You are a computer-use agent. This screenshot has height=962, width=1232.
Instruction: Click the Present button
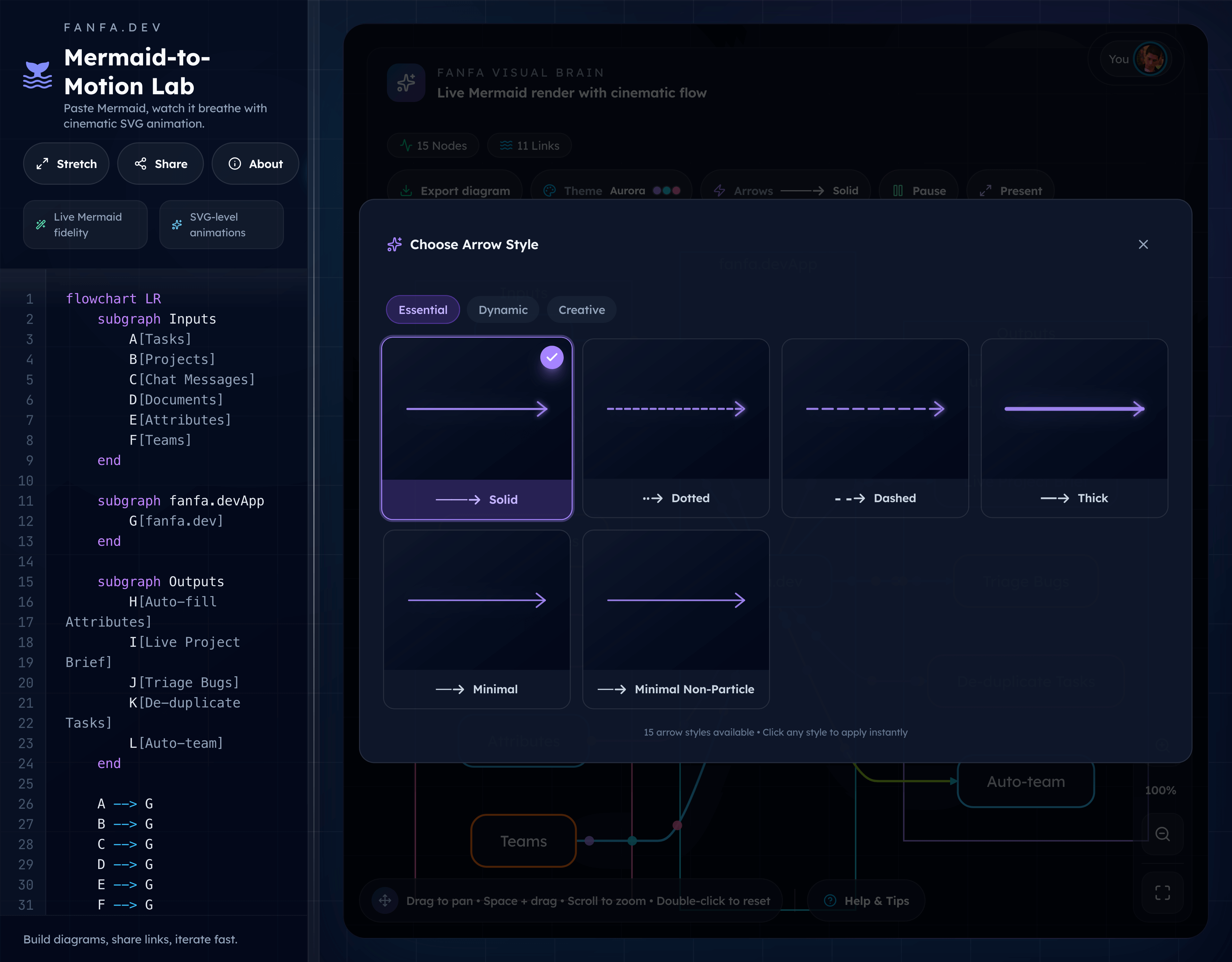click(x=1010, y=190)
